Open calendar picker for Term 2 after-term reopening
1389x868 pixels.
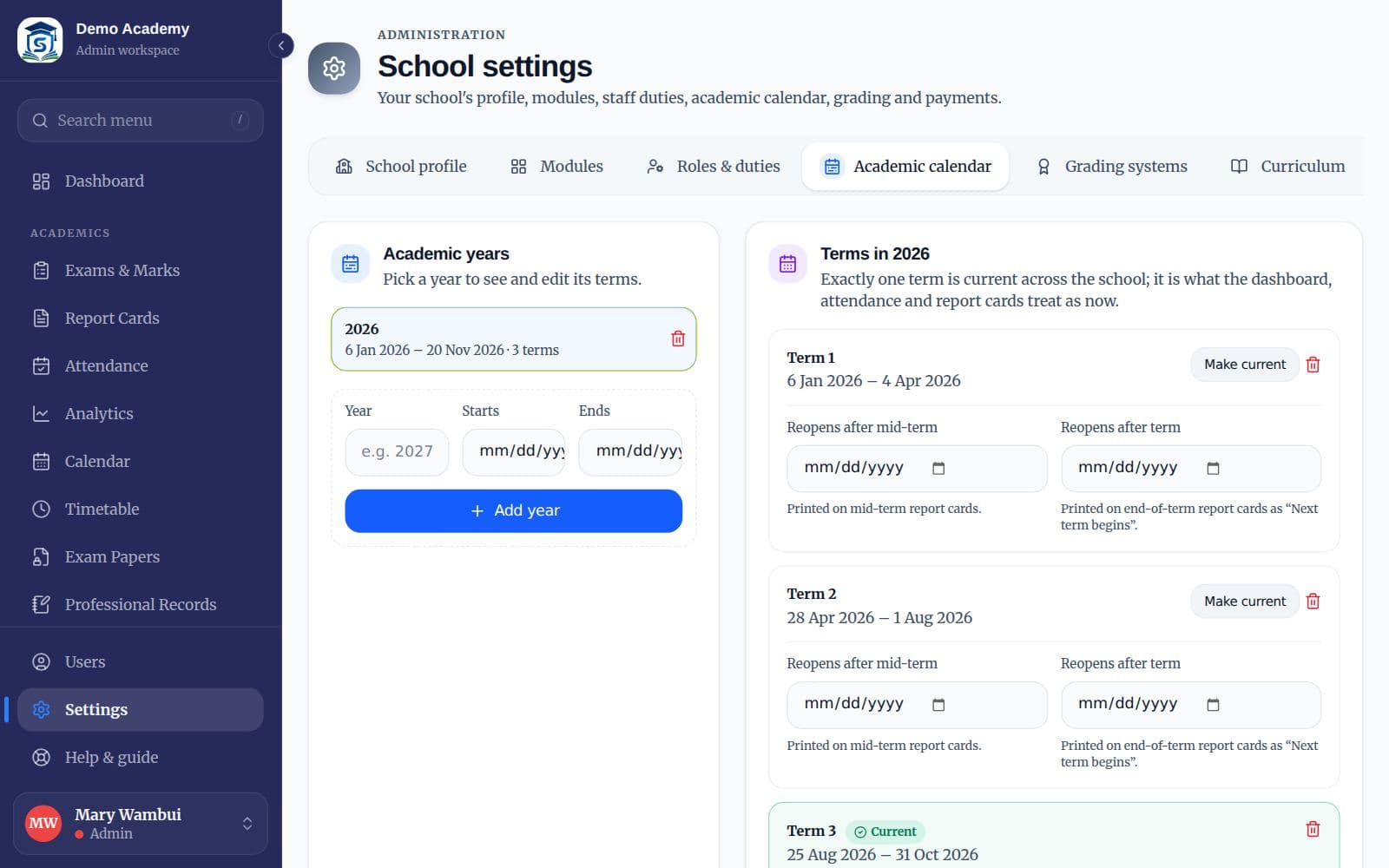tap(1213, 705)
